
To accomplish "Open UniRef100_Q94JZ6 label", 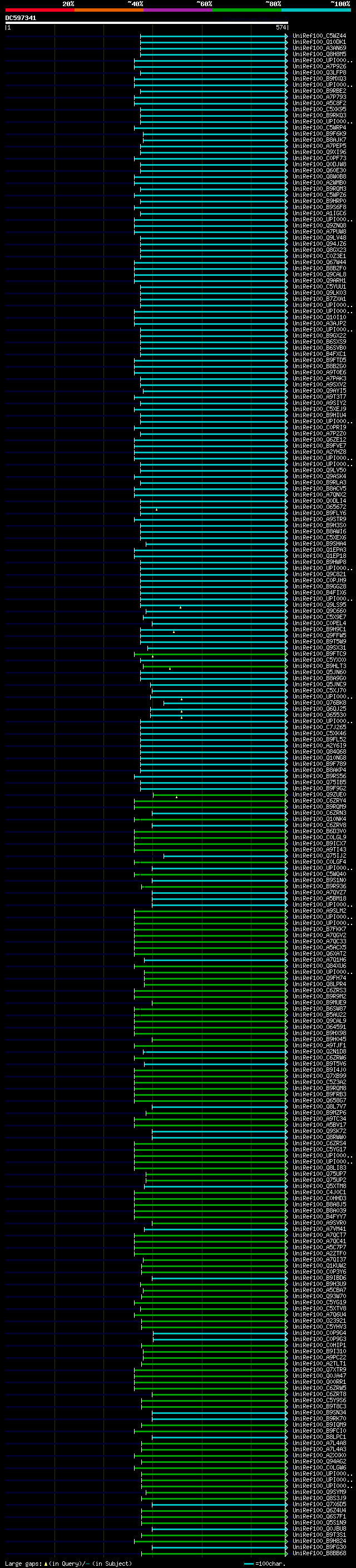I will (319, 244).
